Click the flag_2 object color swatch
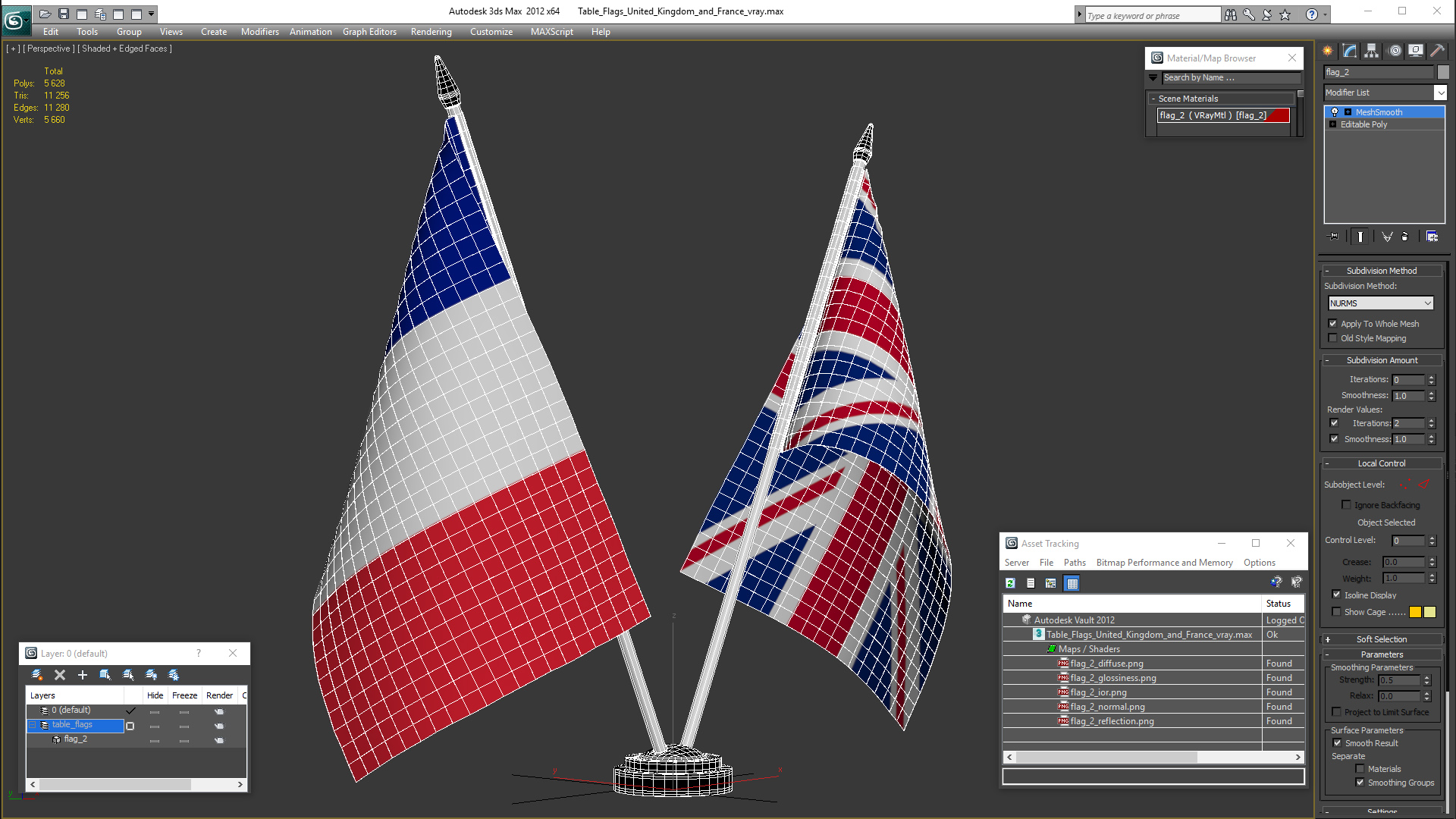1456x819 pixels. (1443, 72)
